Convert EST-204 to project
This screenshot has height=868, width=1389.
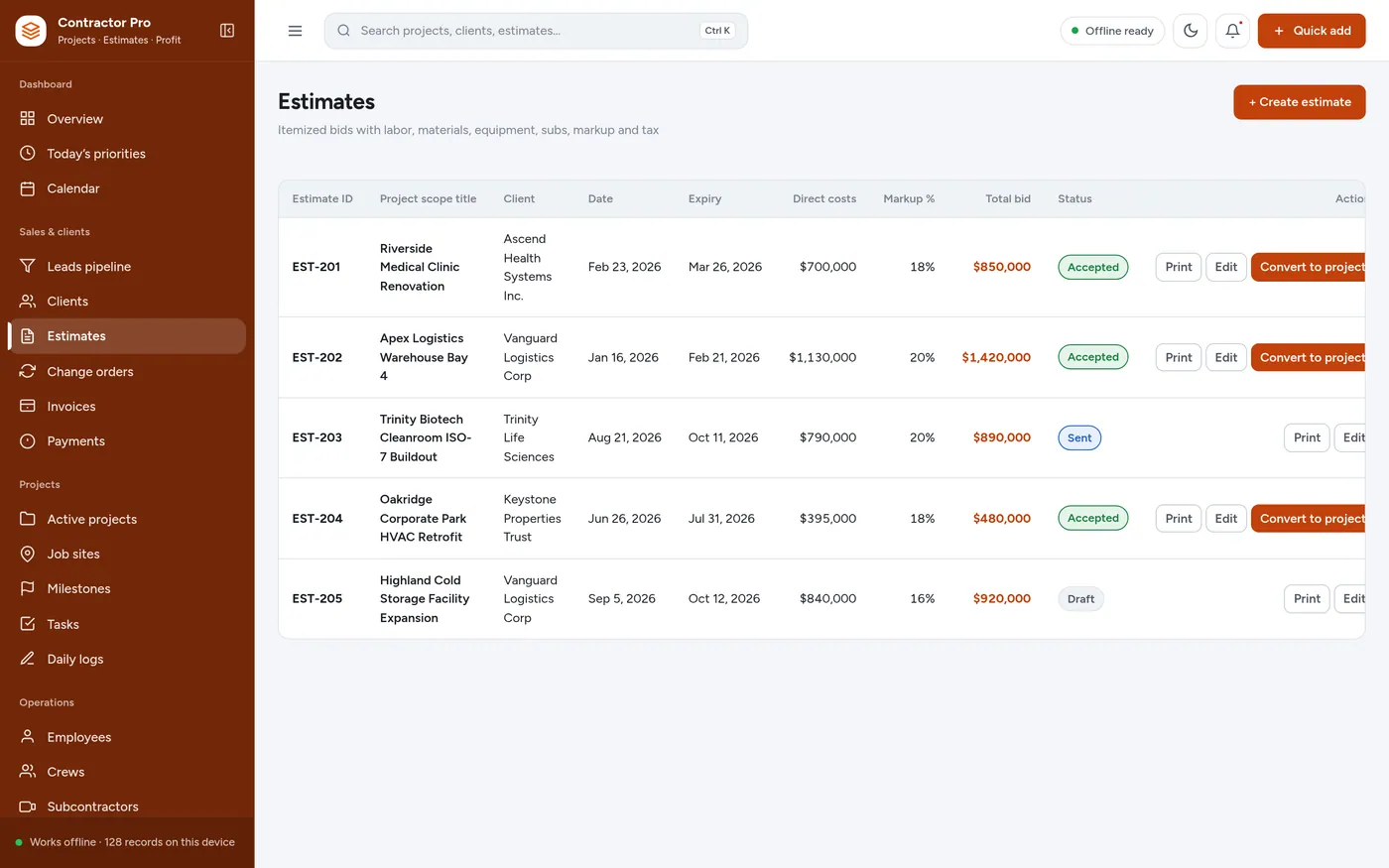[1310, 519]
